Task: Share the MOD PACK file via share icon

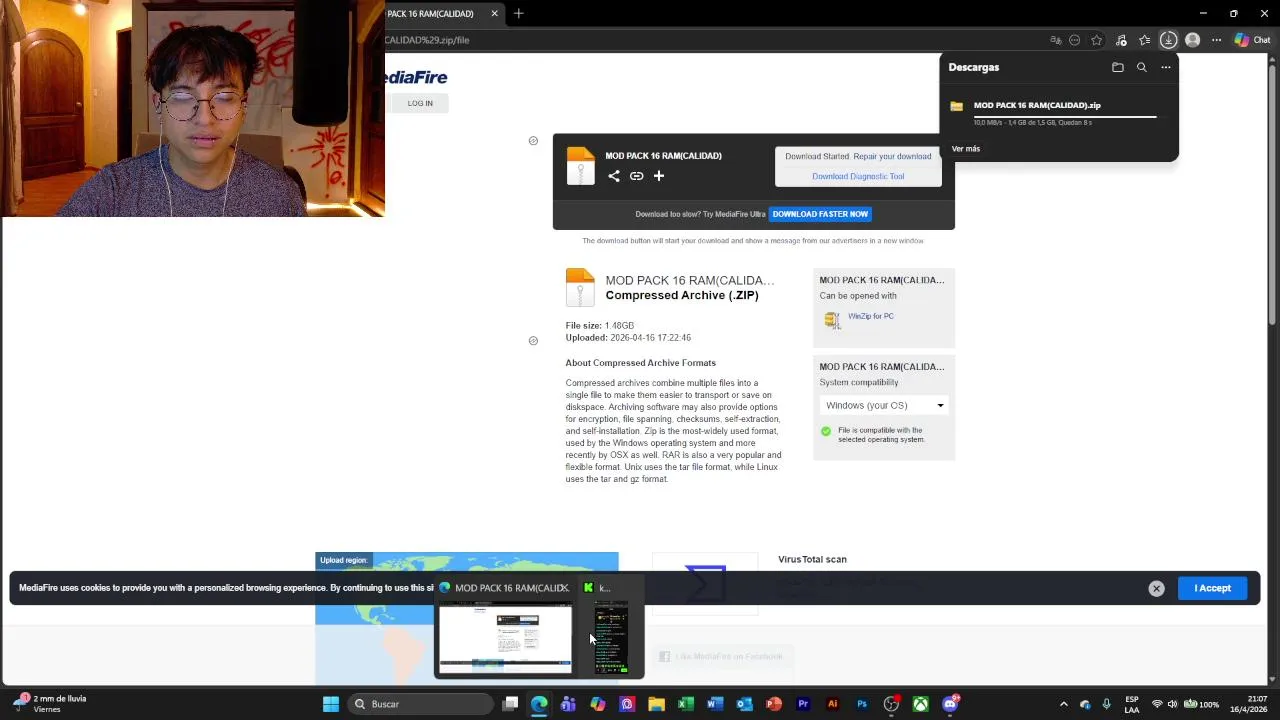Action: 614,176
